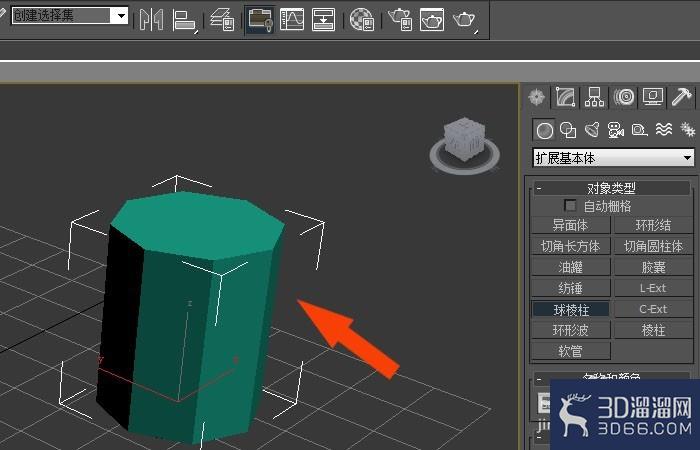Select the Lights category icon
Viewport: 700px width, 450px height.
point(592,130)
